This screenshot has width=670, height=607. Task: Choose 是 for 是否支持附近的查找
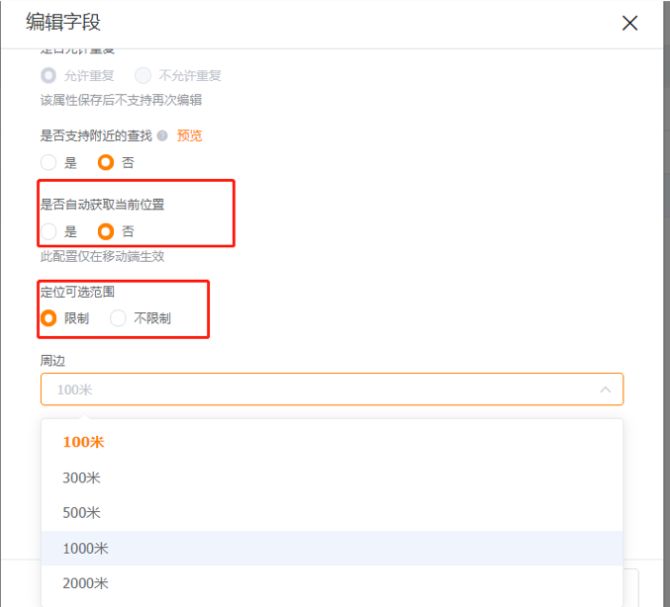pyautogui.click(x=48, y=162)
